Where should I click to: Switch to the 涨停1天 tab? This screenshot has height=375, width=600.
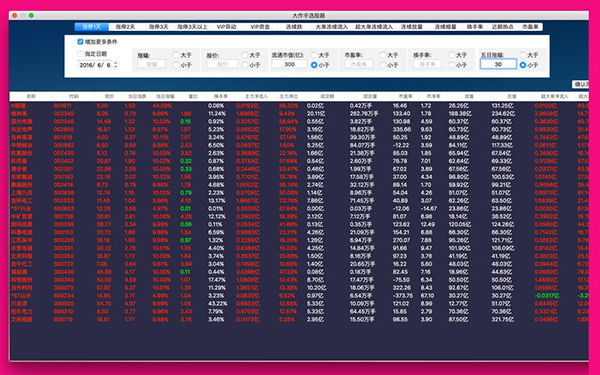click(x=92, y=27)
